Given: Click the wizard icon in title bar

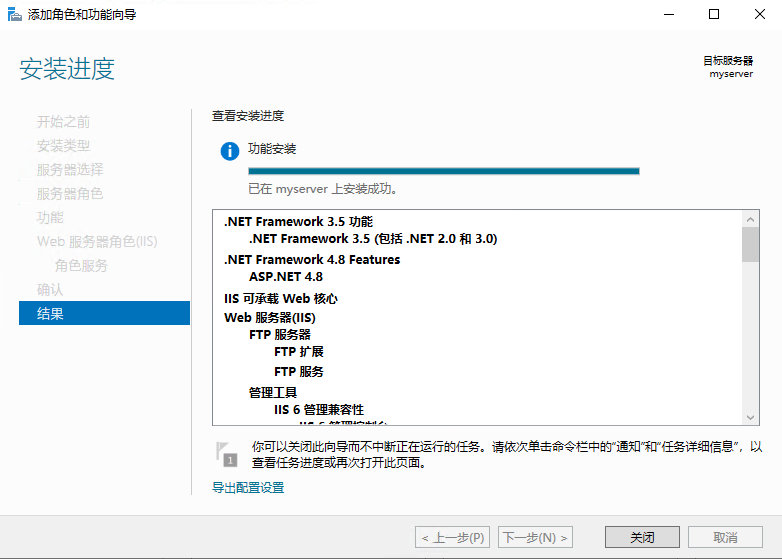Looking at the screenshot, I should click(13, 15).
